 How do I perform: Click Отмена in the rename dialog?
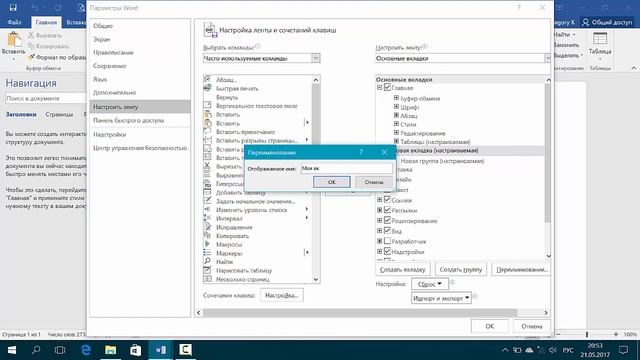point(373,182)
